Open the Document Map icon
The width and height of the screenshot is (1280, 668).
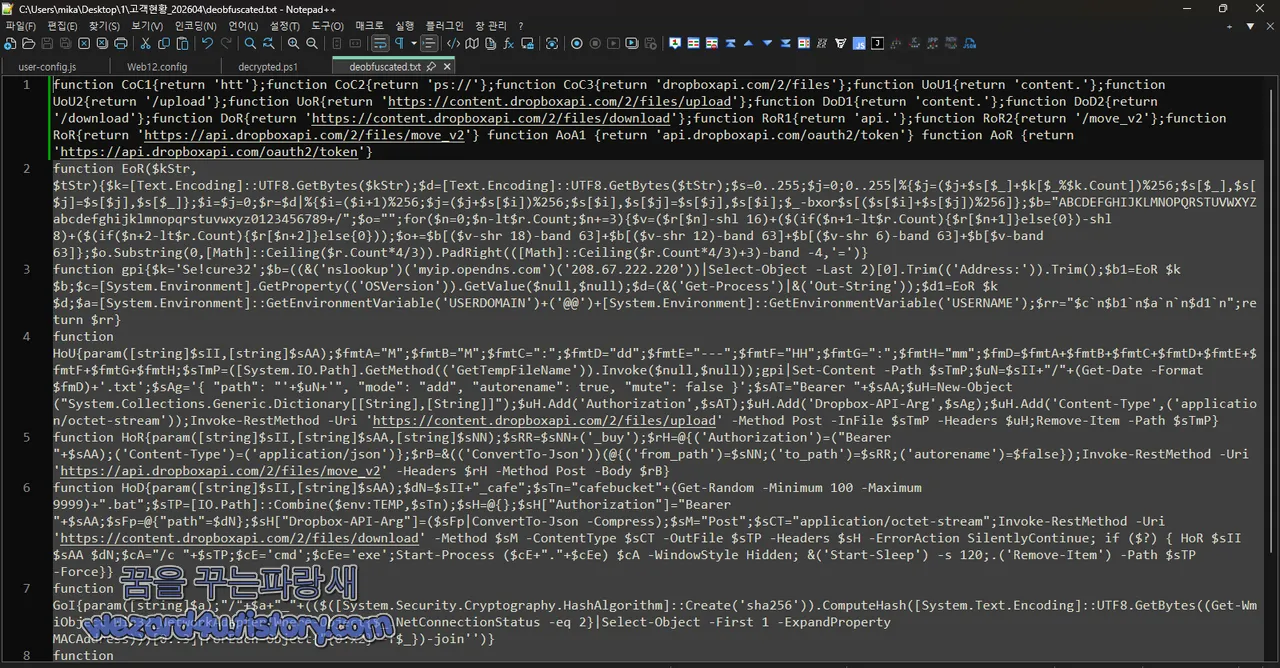472,44
